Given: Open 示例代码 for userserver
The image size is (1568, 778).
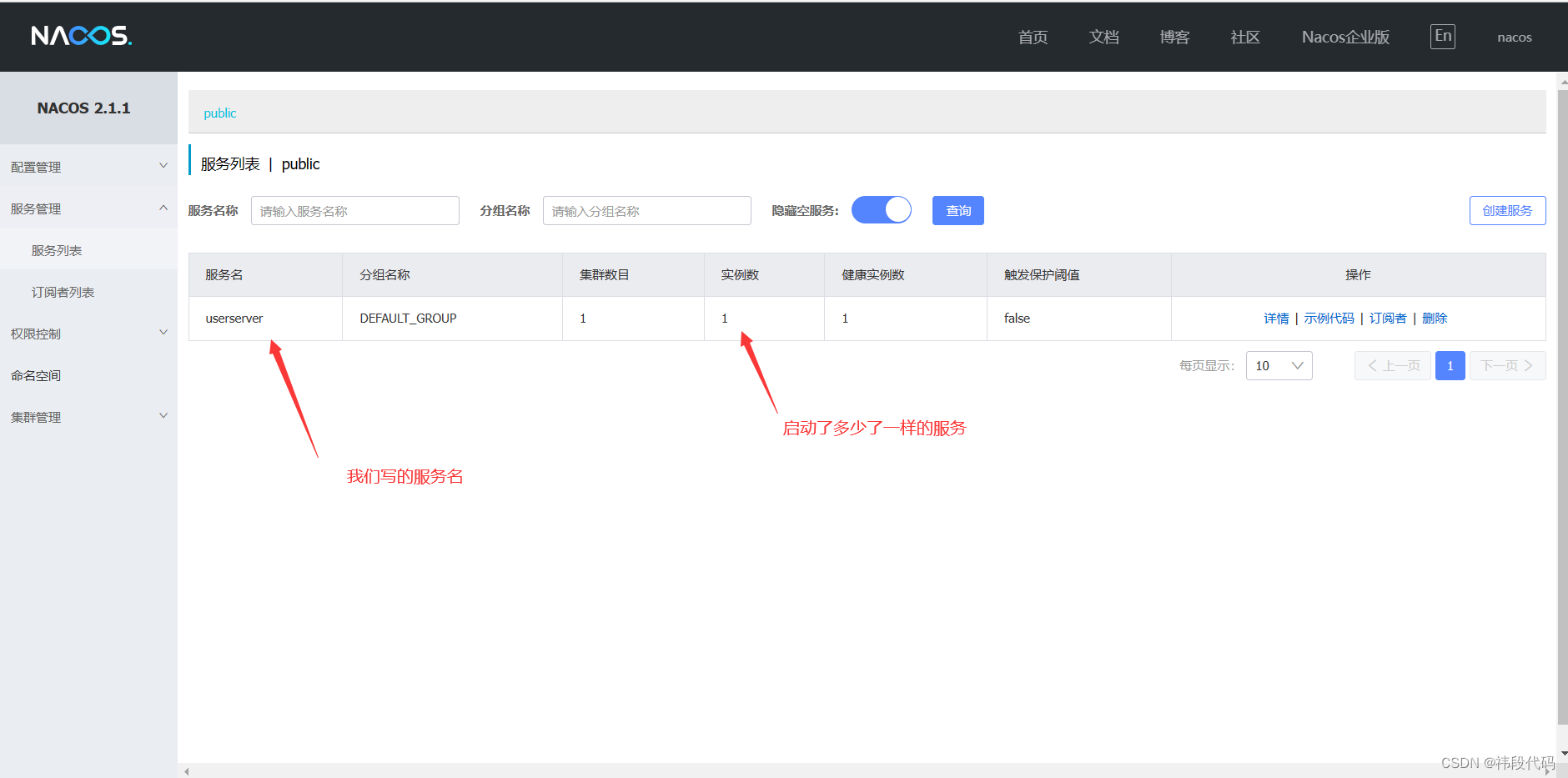Looking at the screenshot, I should [x=1329, y=318].
